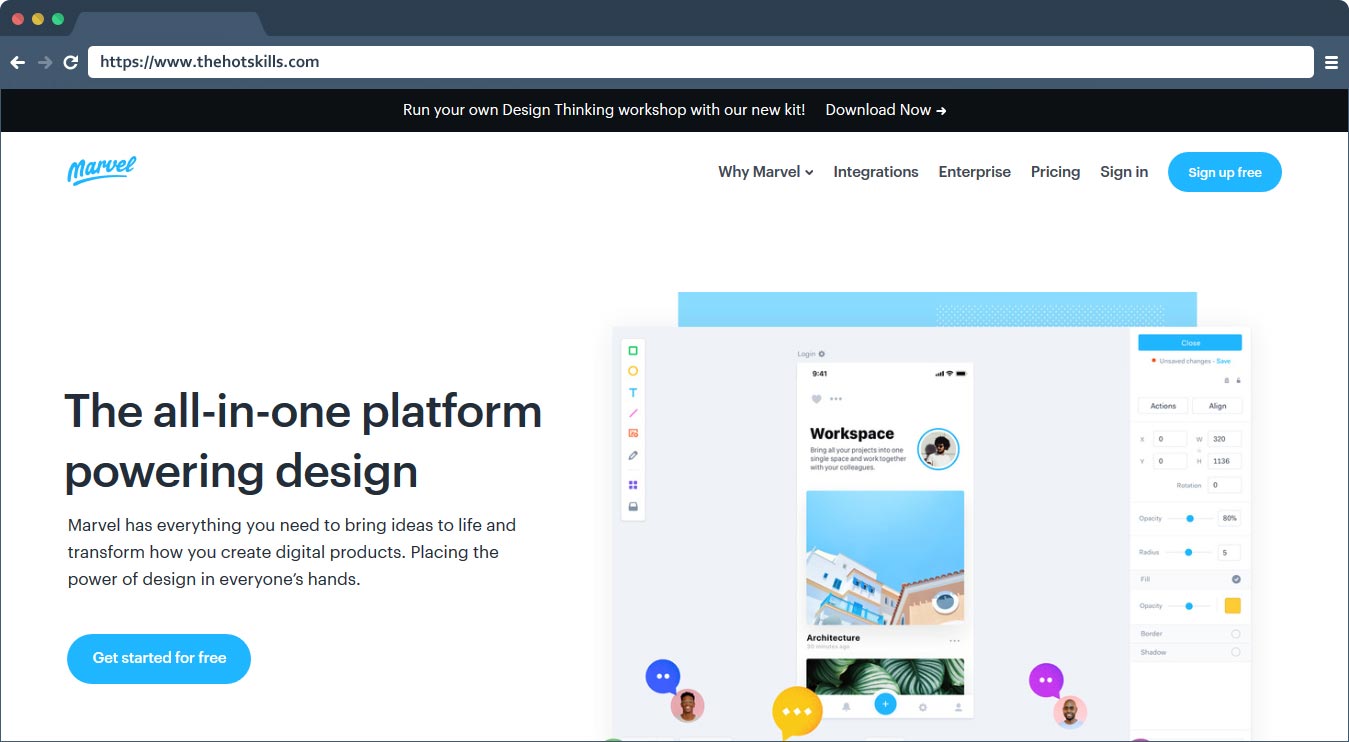Select the pencil tool in the toolbar
The width and height of the screenshot is (1349, 742).
(633, 455)
